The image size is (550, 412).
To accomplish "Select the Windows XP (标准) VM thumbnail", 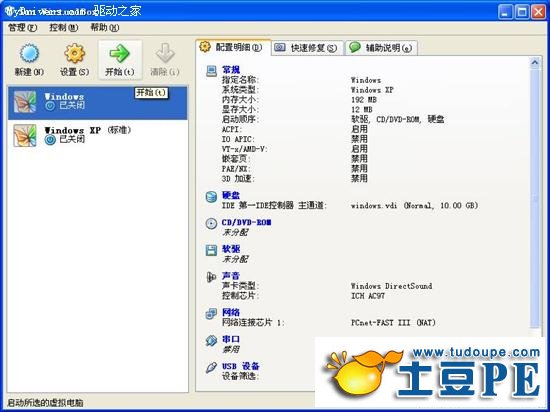I will (25, 135).
